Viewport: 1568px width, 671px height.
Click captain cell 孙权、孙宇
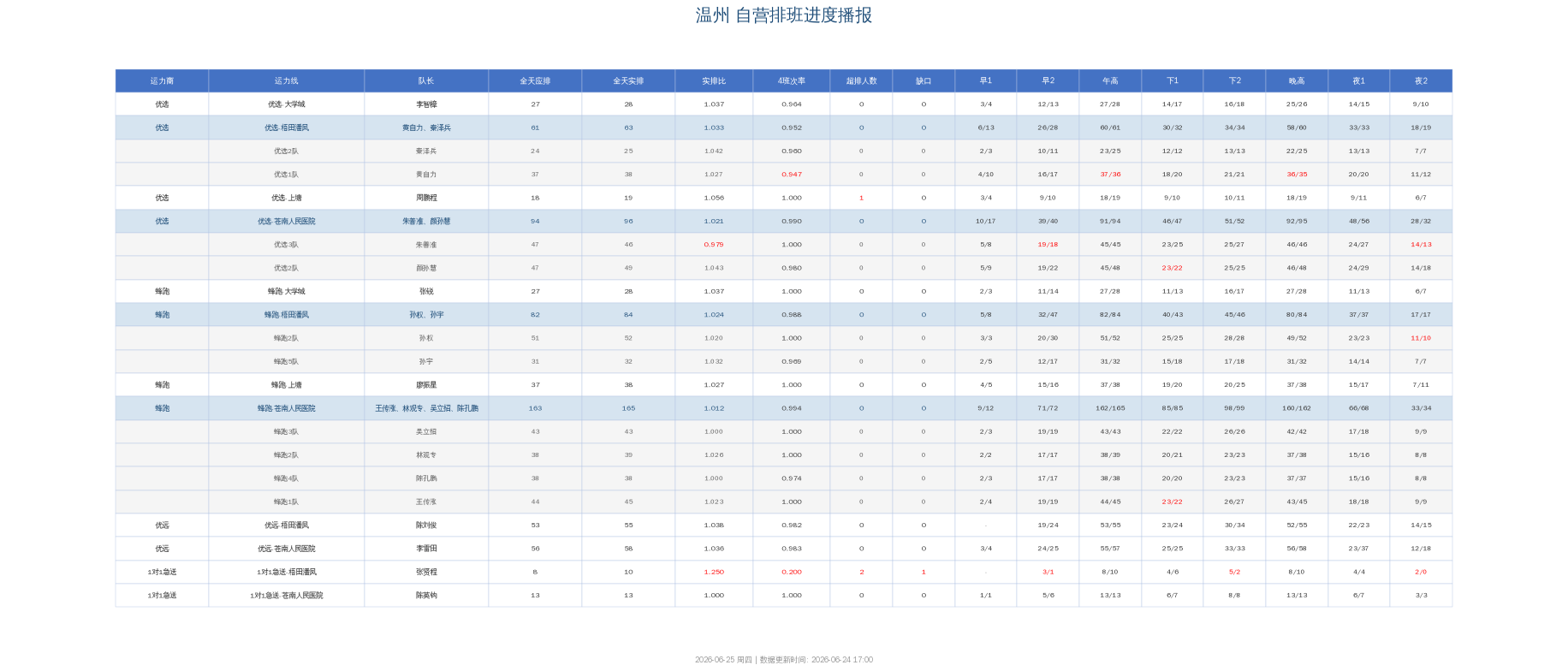[426, 315]
